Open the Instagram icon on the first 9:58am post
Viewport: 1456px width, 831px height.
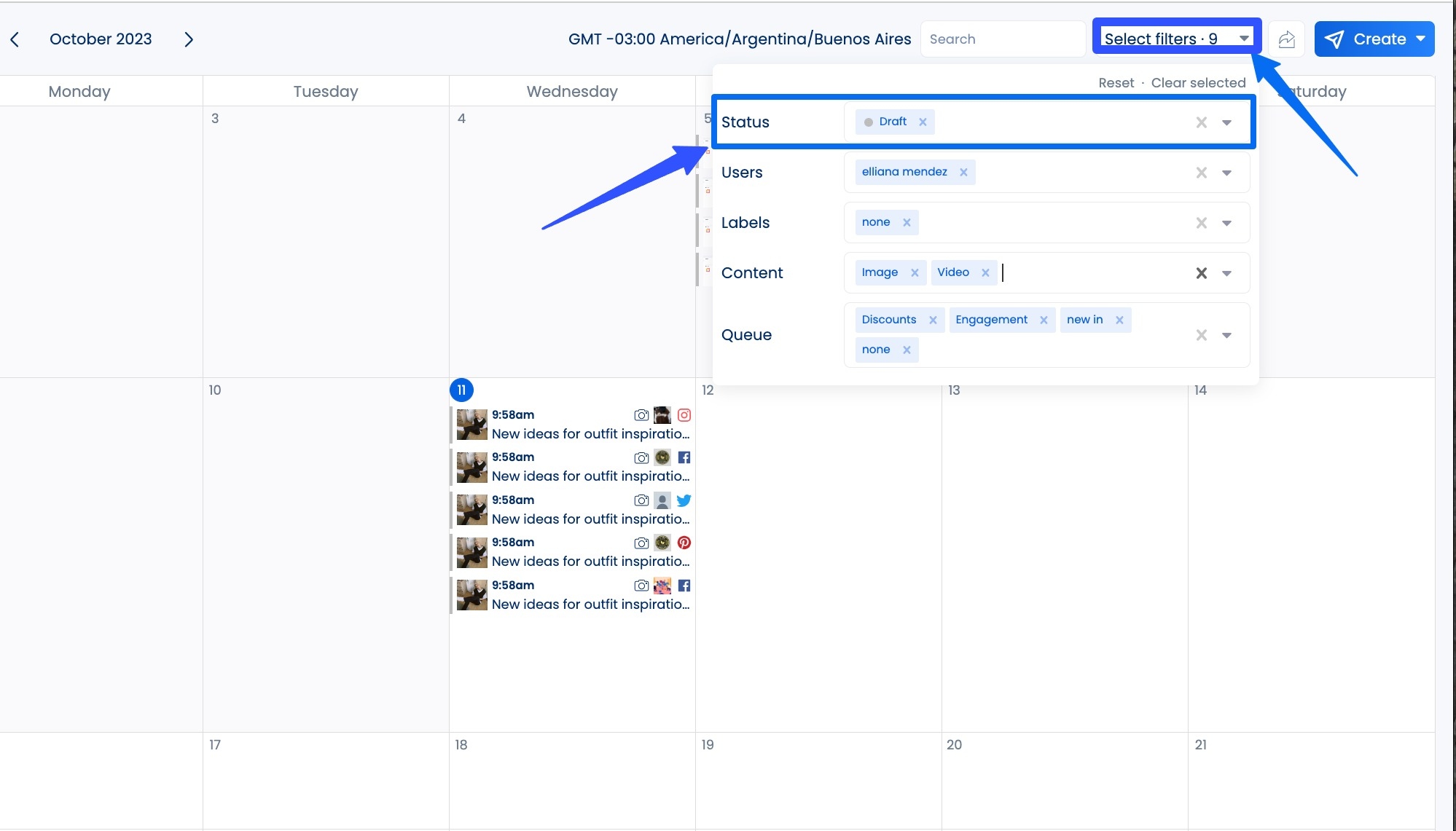(x=684, y=415)
